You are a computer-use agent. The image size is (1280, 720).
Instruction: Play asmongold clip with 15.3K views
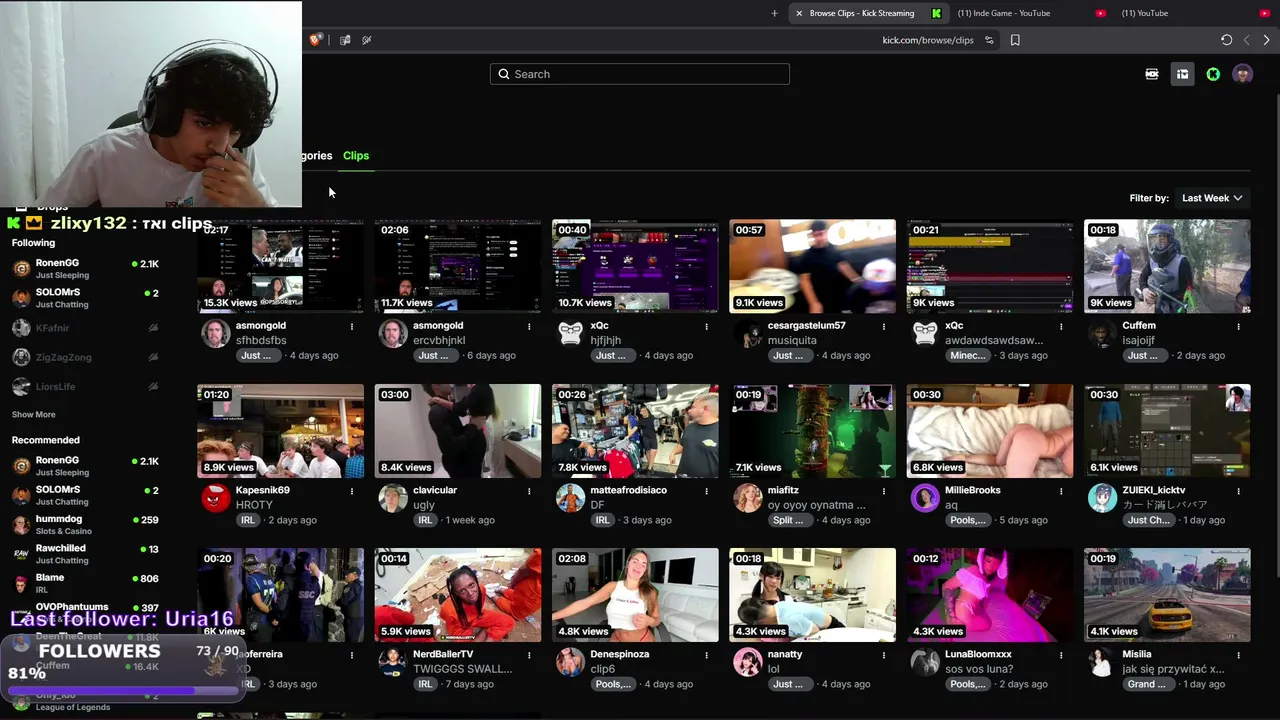[x=281, y=267]
